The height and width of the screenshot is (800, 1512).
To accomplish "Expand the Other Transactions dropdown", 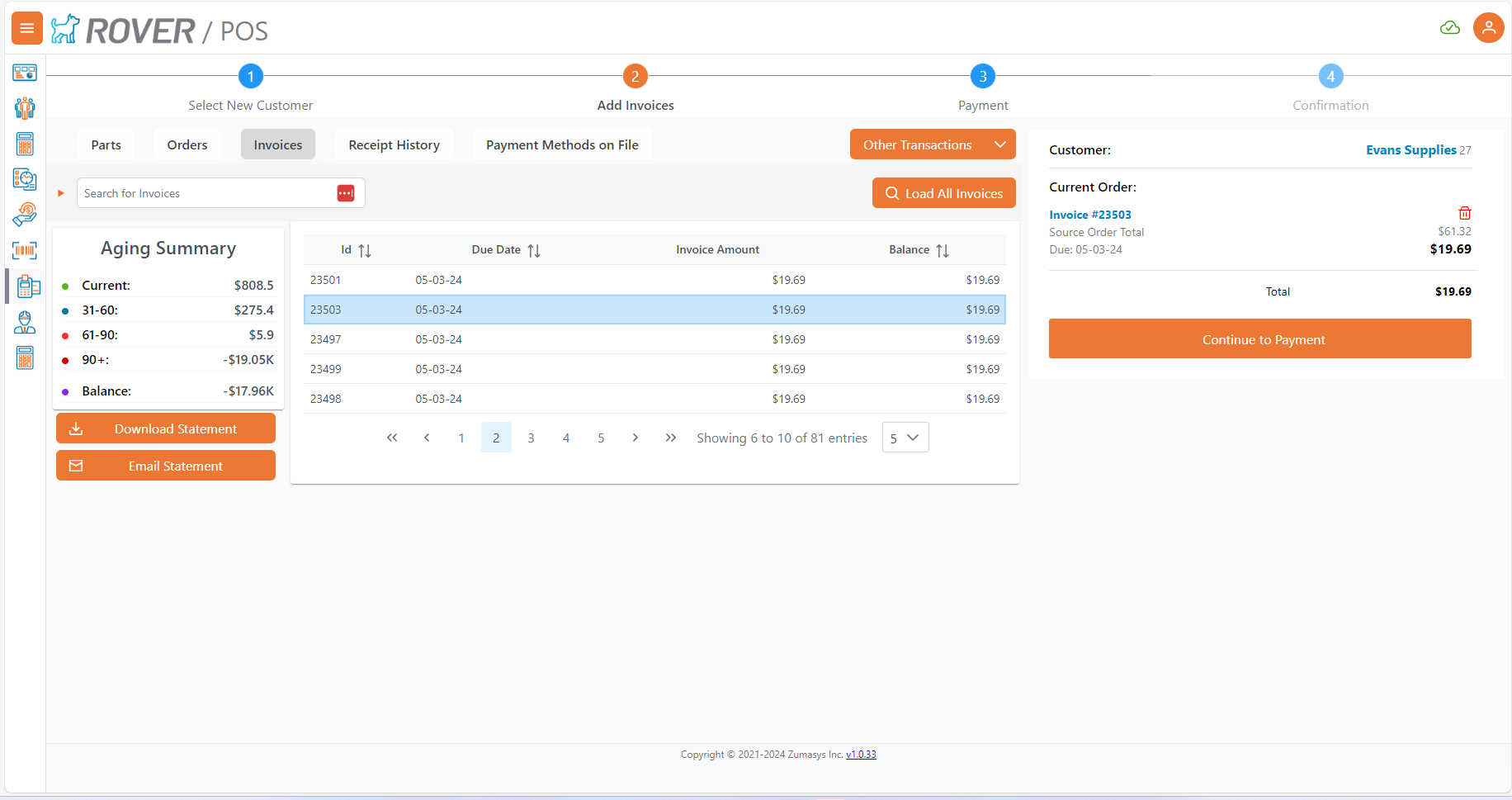I will click(x=999, y=144).
